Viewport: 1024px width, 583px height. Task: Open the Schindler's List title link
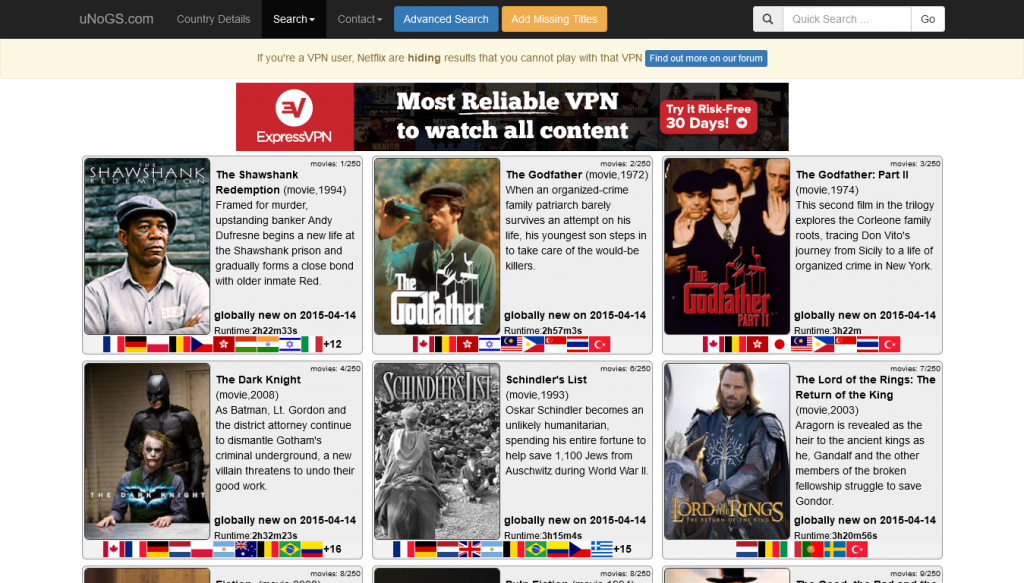(x=546, y=379)
